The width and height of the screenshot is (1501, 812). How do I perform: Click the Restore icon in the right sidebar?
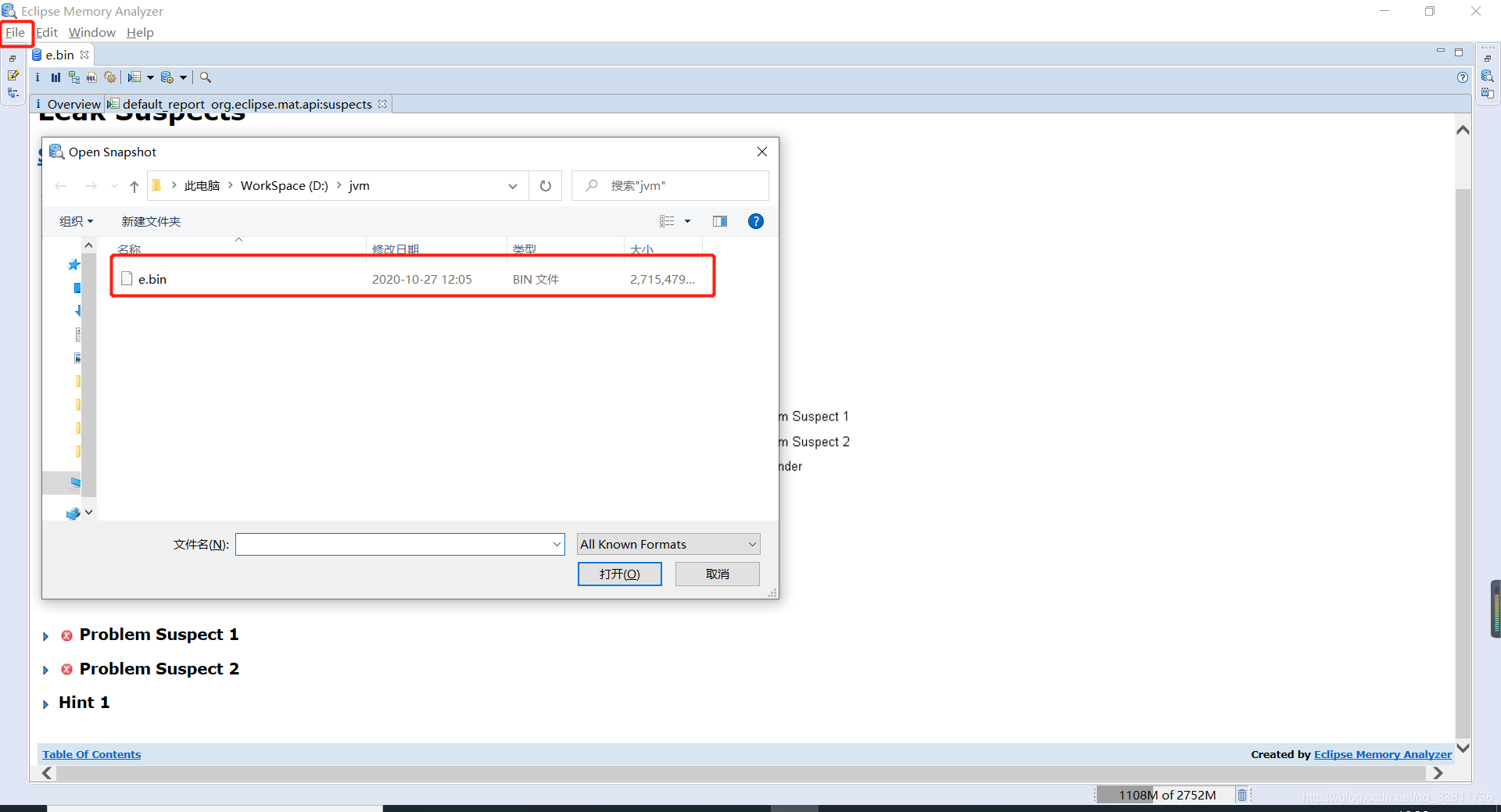[x=1488, y=59]
